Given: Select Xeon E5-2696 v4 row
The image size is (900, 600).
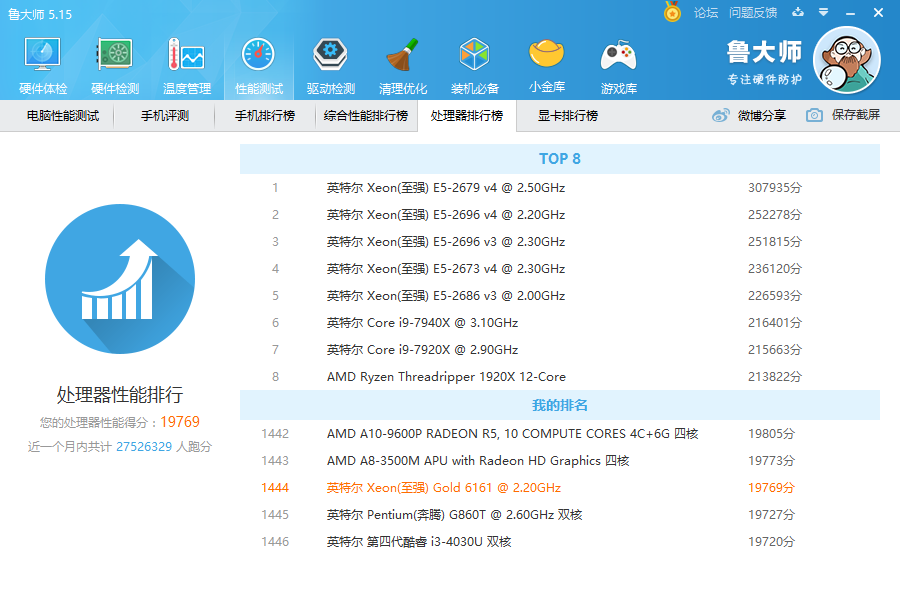Looking at the screenshot, I should (560, 215).
